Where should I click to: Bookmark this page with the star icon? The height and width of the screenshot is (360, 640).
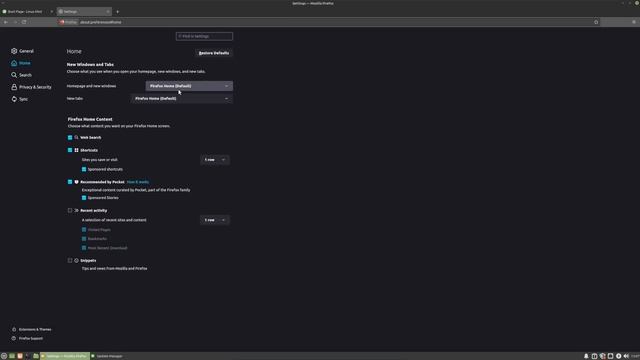coord(596,22)
